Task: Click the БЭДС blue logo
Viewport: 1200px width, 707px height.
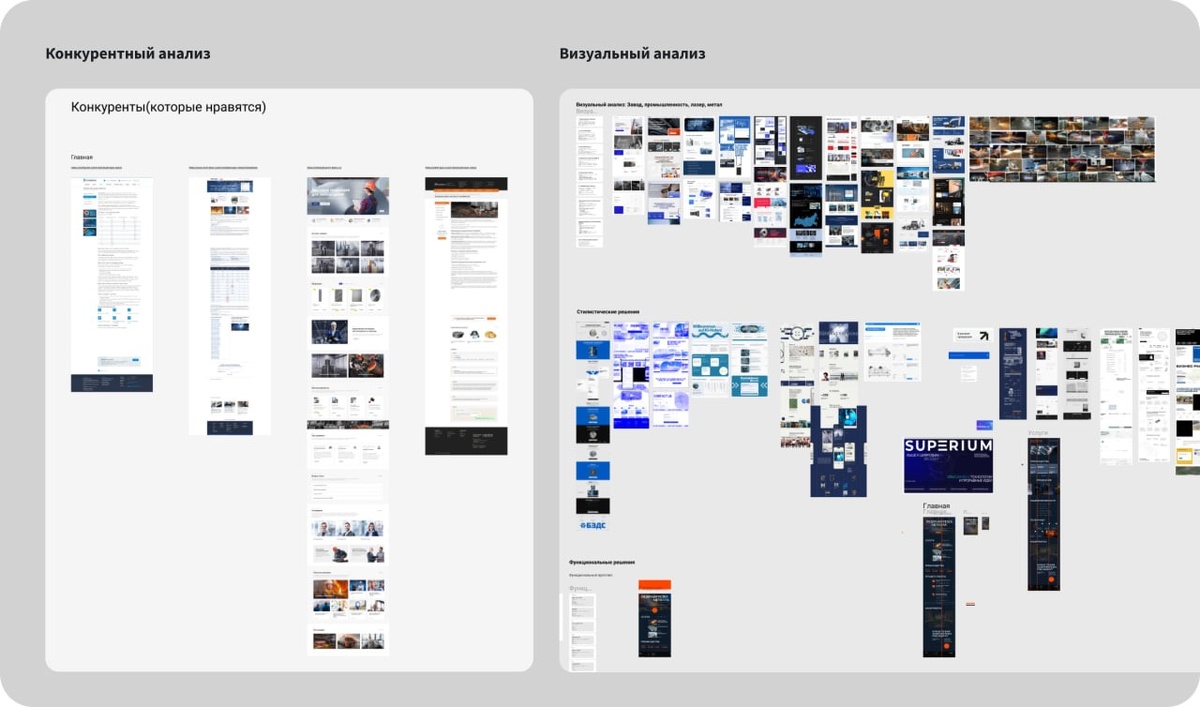Action: click(593, 525)
